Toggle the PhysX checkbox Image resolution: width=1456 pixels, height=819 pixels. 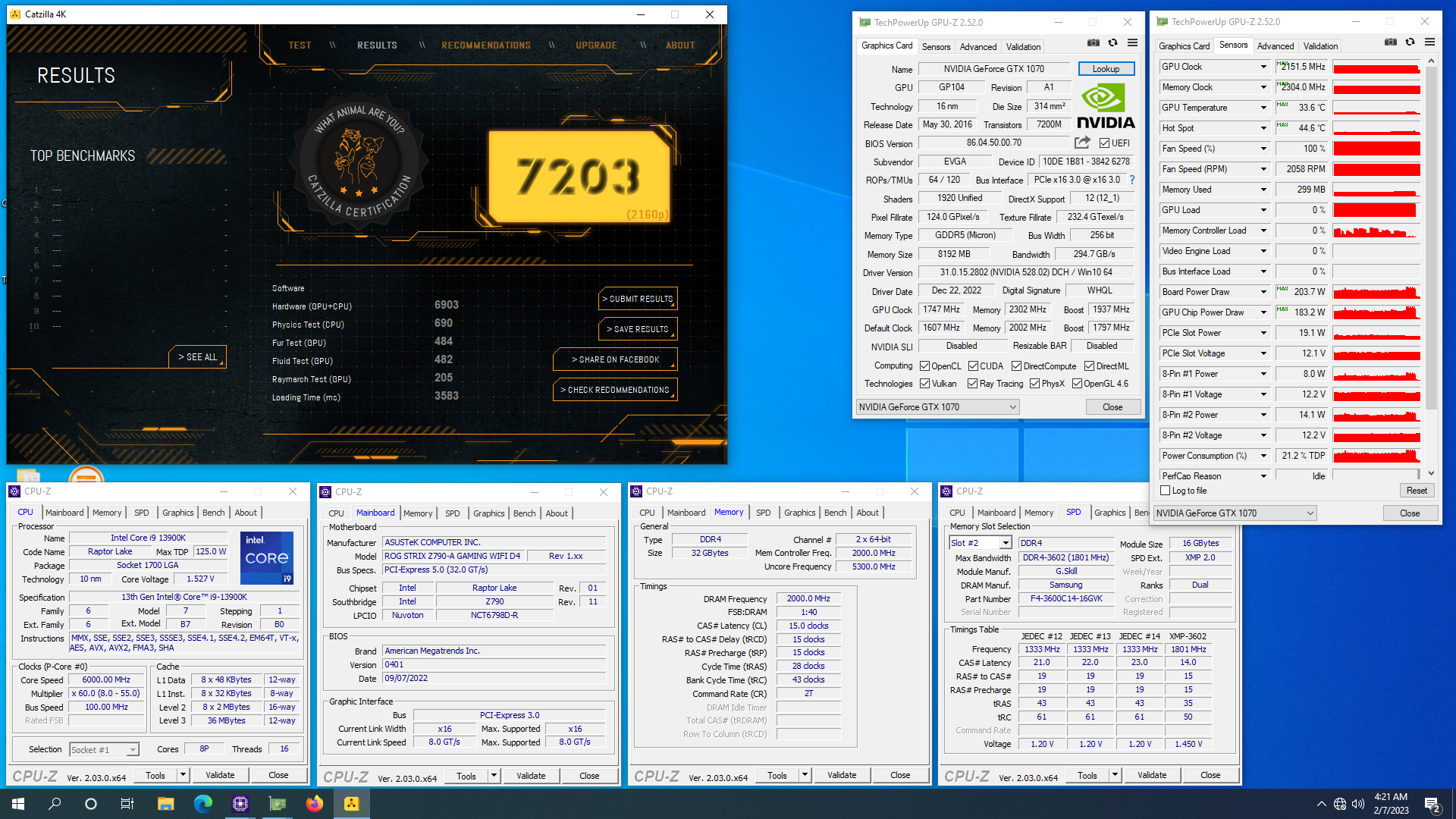coord(1034,384)
